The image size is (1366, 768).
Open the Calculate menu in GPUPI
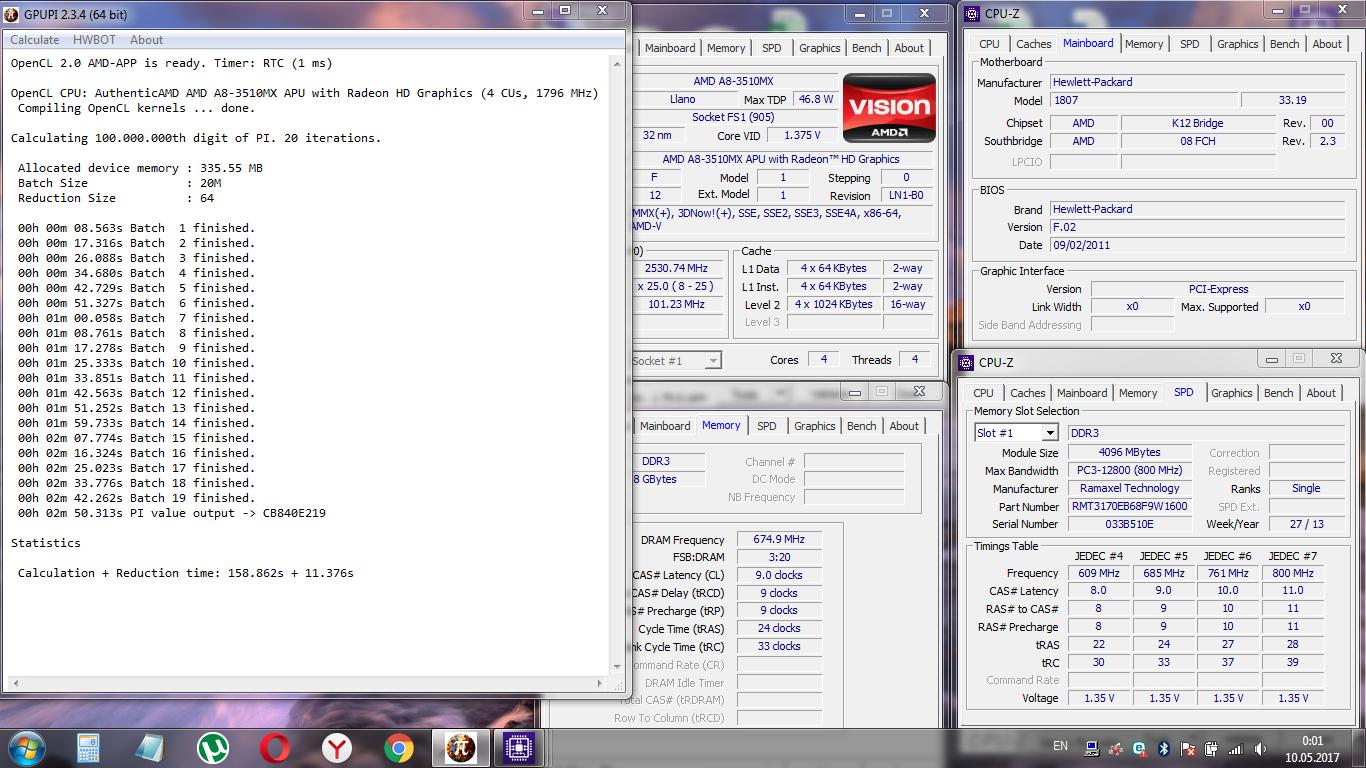coord(35,40)
